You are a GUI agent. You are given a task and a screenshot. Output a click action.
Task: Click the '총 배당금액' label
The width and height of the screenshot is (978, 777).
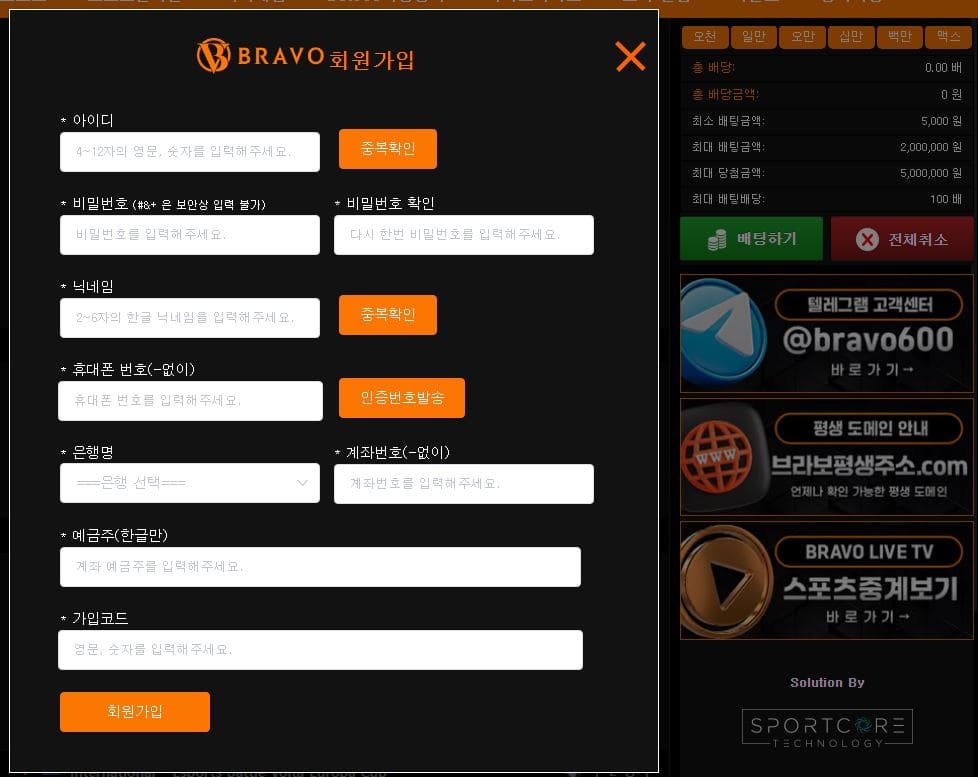coord(725,94)
